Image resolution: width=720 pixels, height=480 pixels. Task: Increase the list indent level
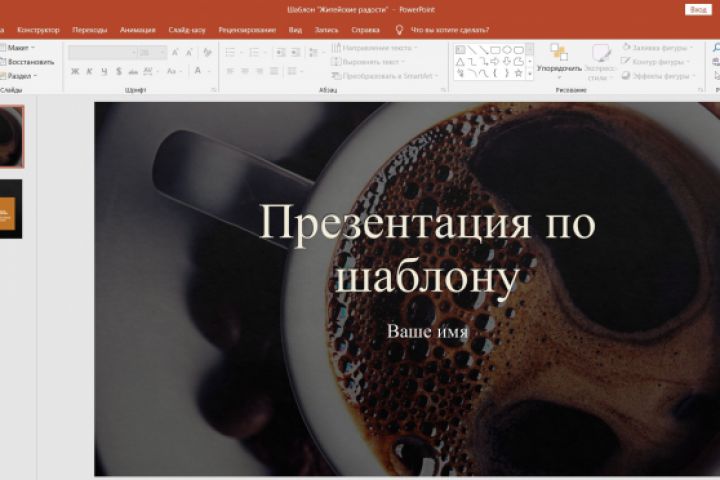295,52
